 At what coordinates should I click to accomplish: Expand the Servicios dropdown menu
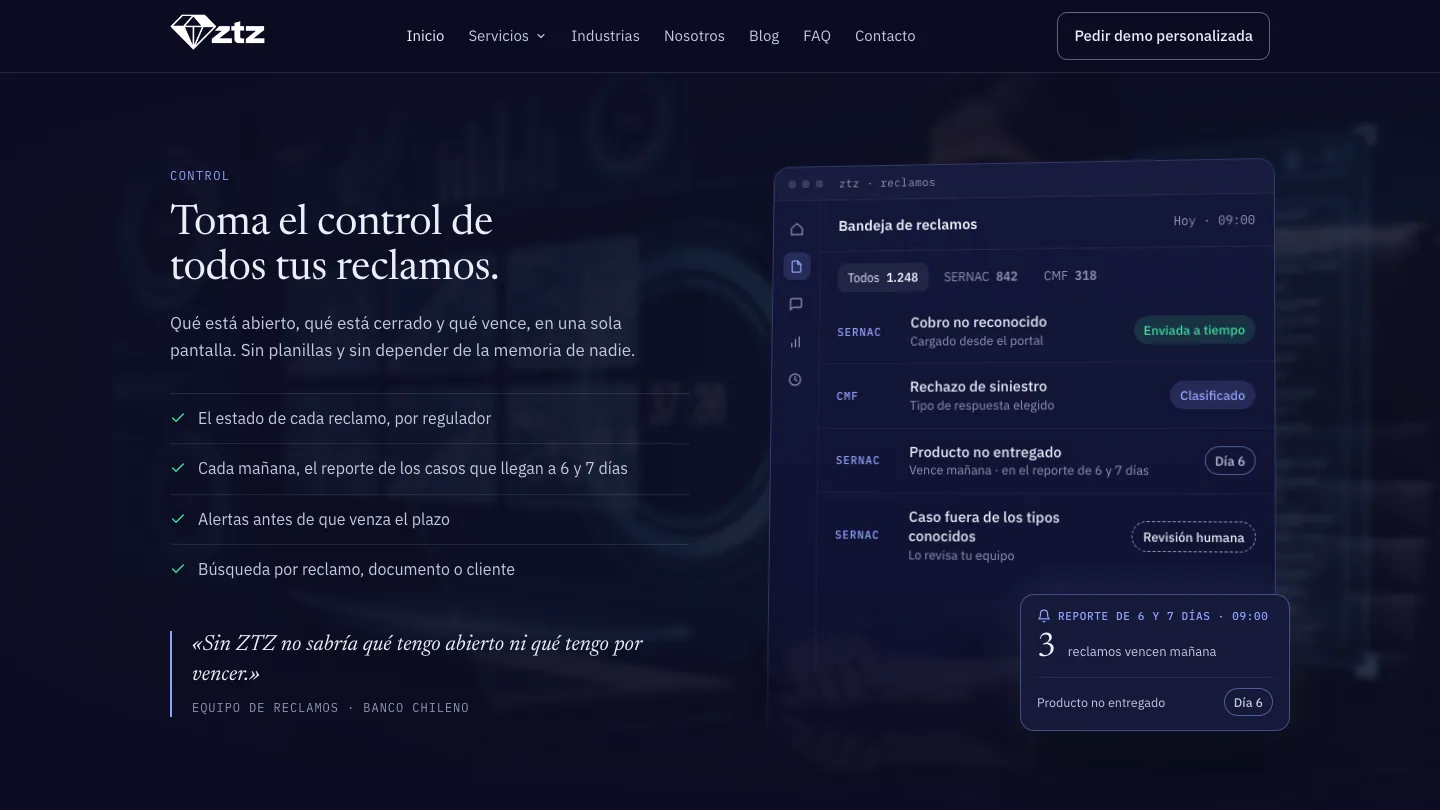tap(507, 36)
